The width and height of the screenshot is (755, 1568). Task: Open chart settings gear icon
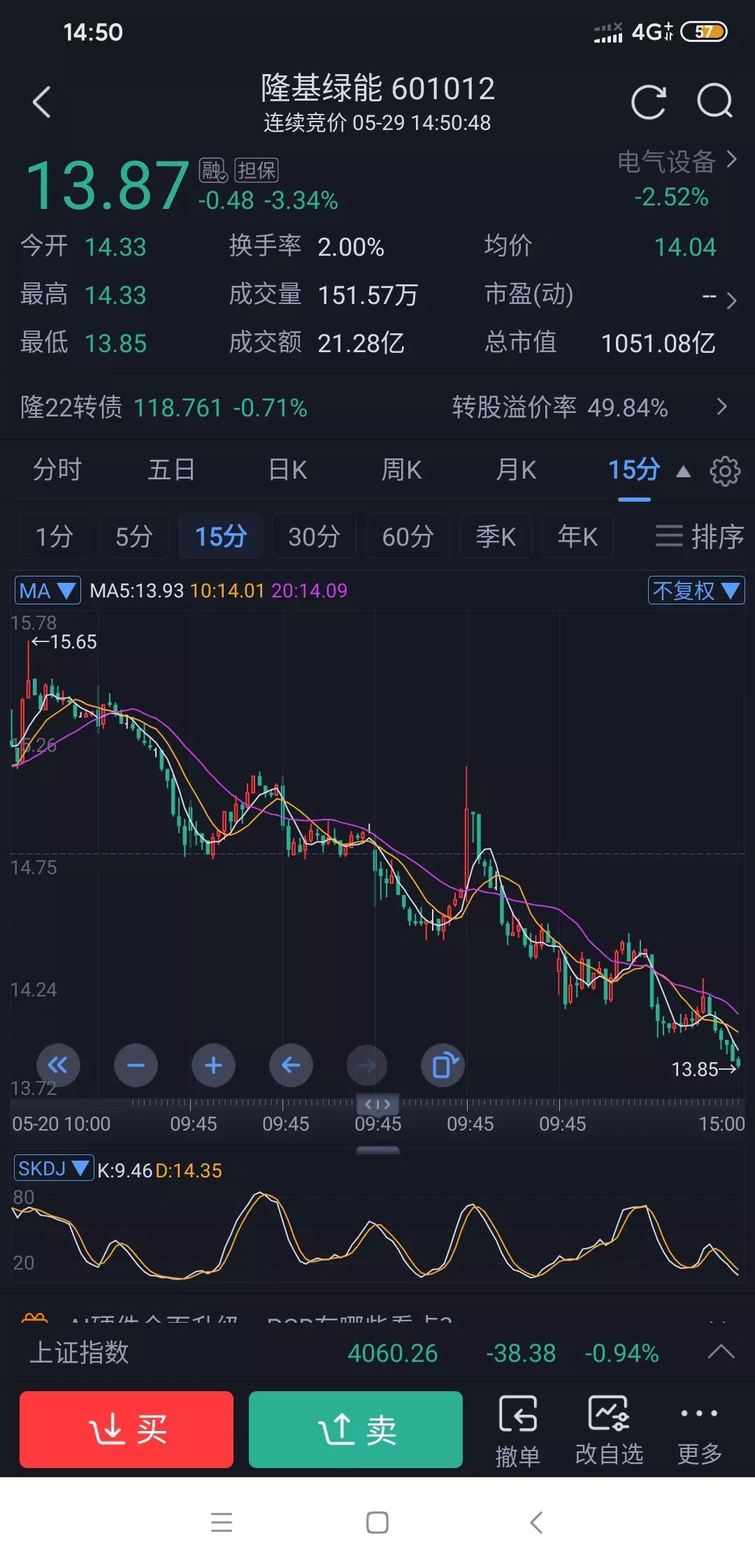point(725,471)
